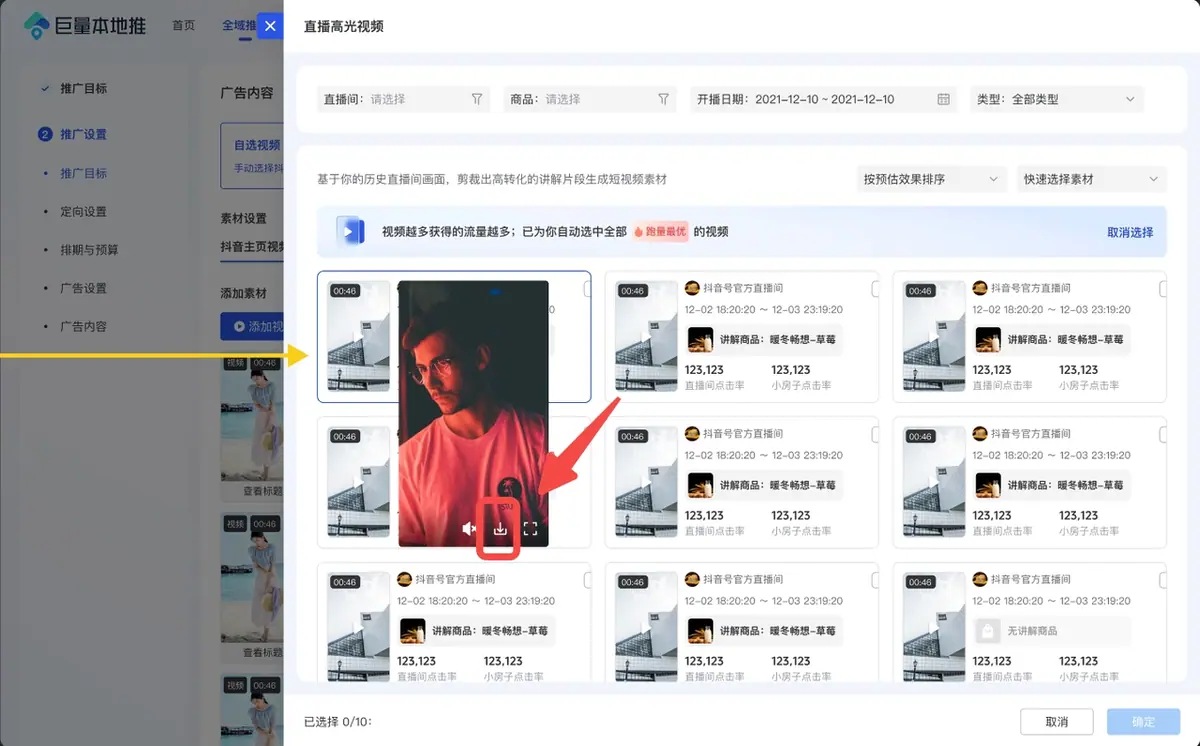The image size is (1200, 746).
Task: Click the 无讲解商品 label
Action: (x=1033, y=631)
